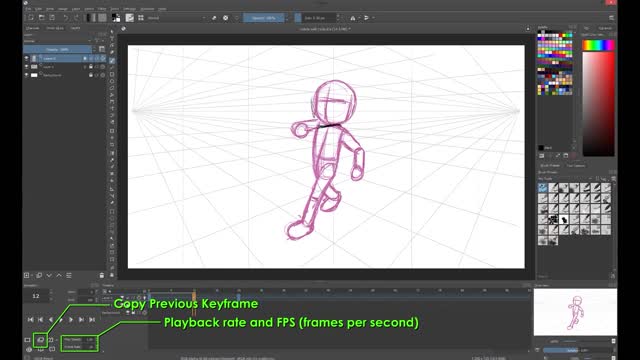
Task: Hide the selected top layer
Action: [27, 58]
